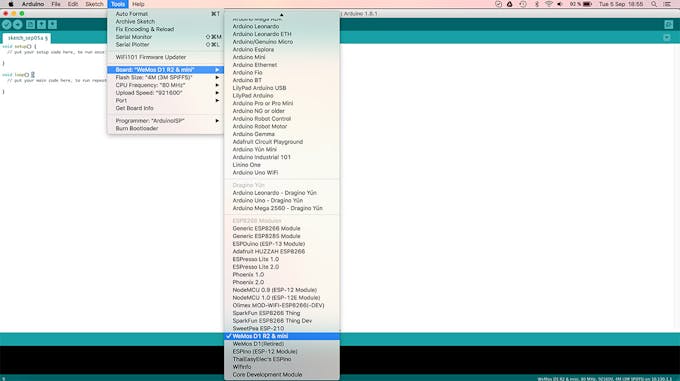Click the Upload arrow toolbar icon
The width and height of the screenshot is (680, 381).
click(x=18, y=25)
